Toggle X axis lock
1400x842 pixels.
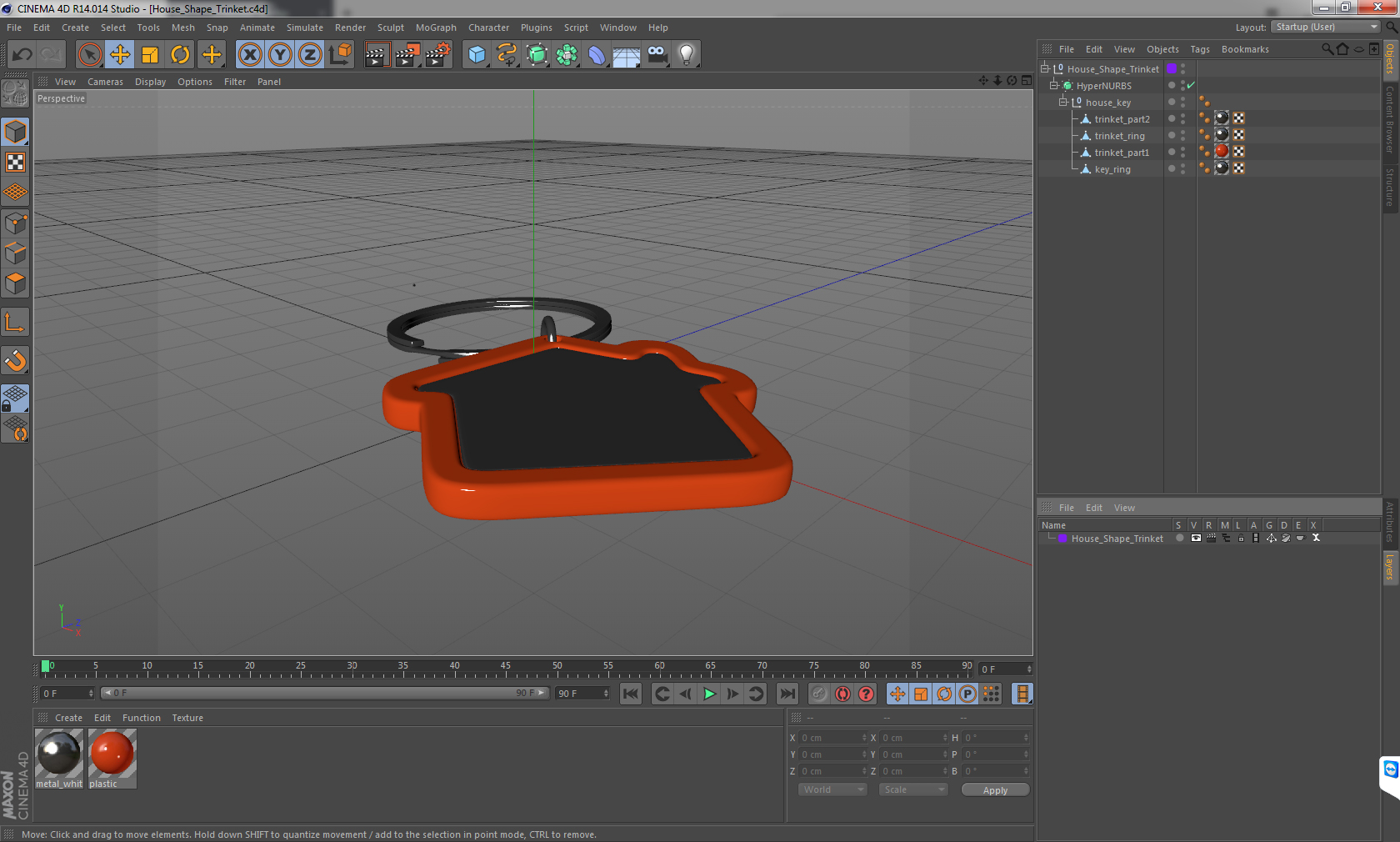[249, 55]
